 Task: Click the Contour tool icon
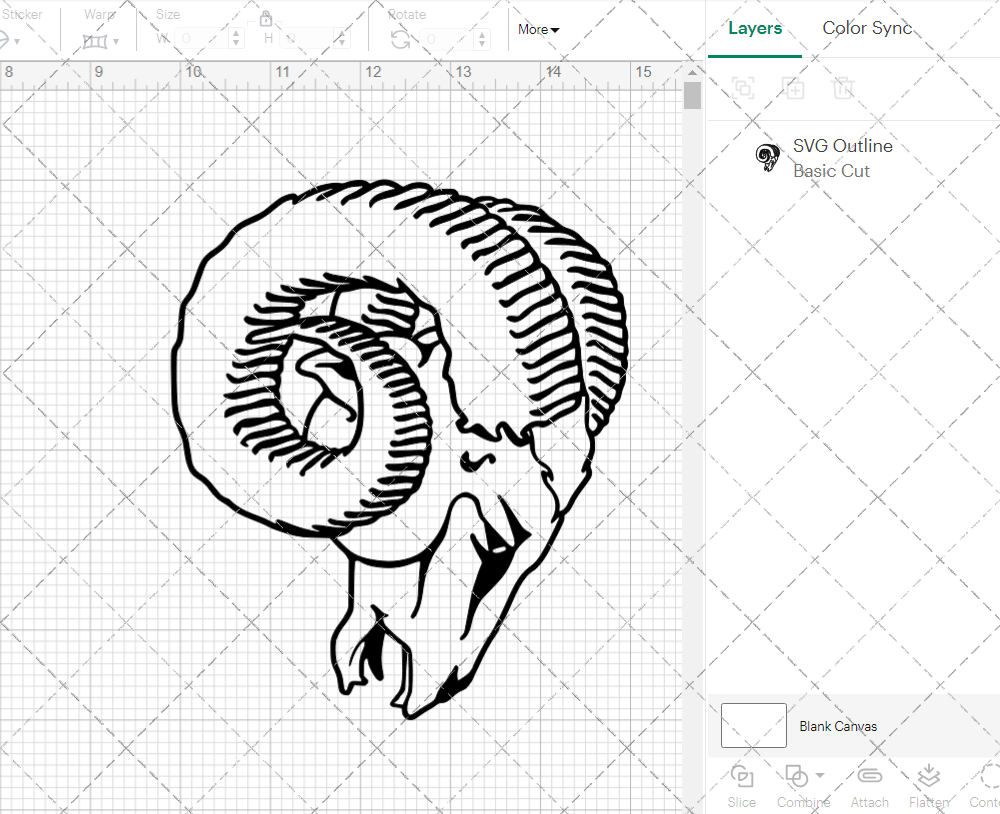coord(990,776)
